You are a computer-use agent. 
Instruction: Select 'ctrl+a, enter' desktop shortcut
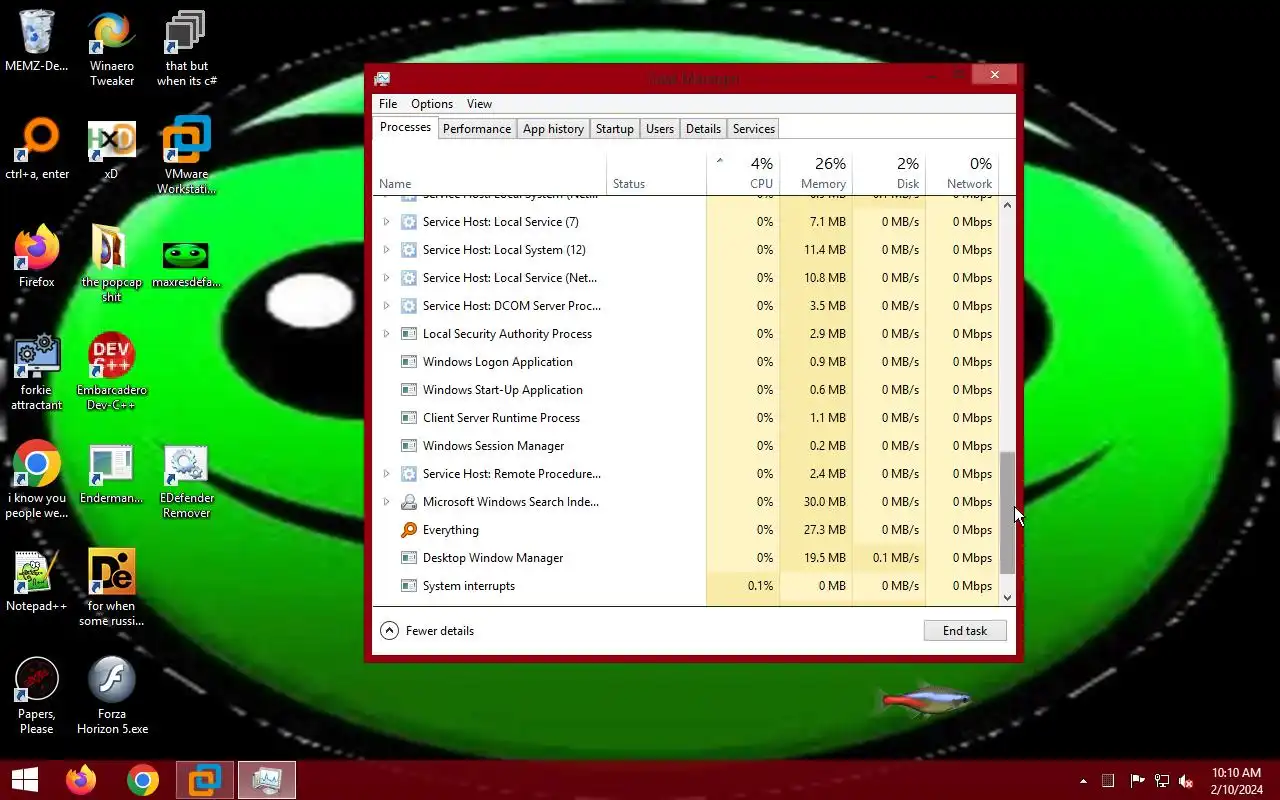tap(37, 149)
